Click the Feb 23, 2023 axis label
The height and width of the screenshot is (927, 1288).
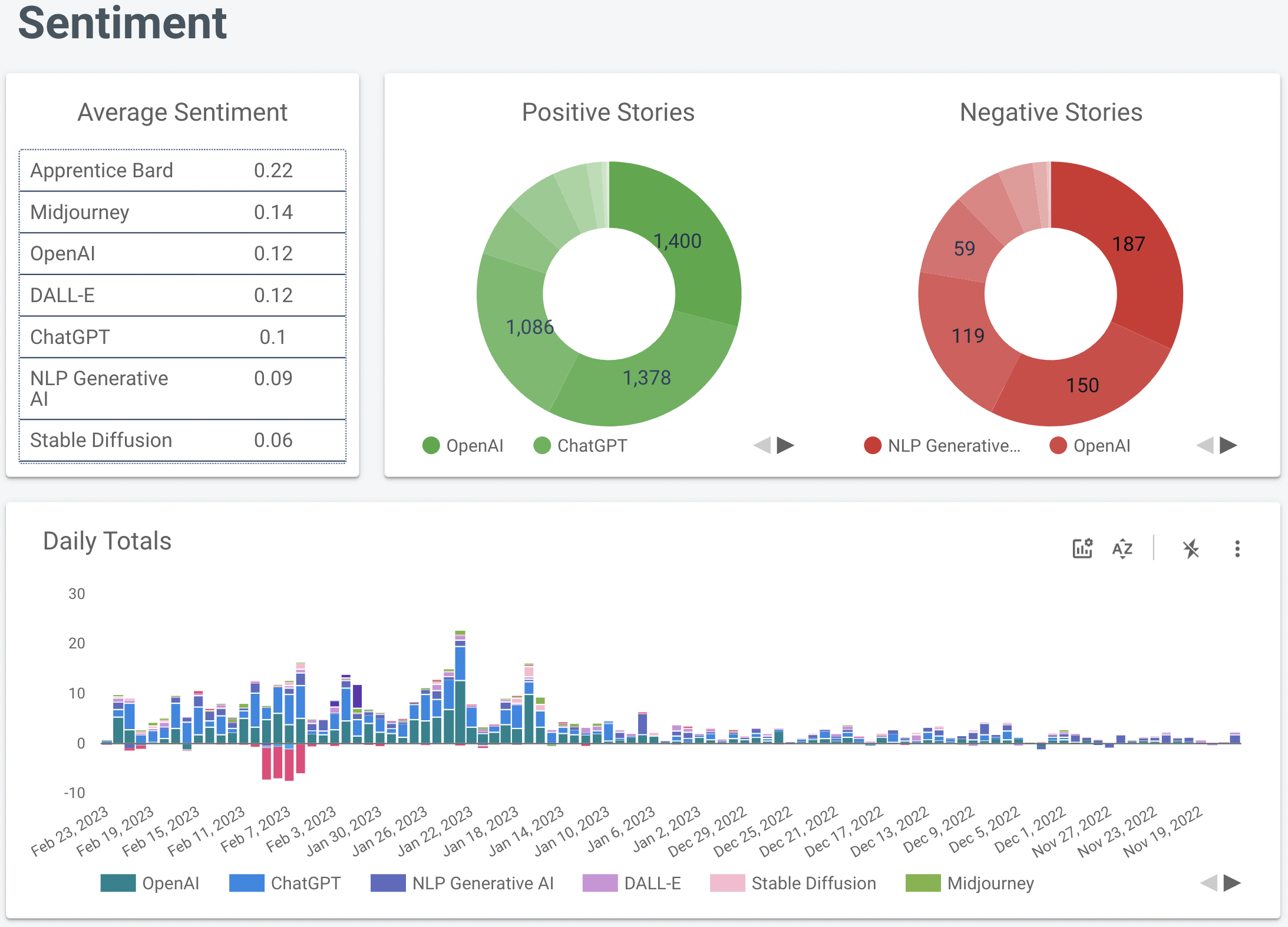[71, 831]
